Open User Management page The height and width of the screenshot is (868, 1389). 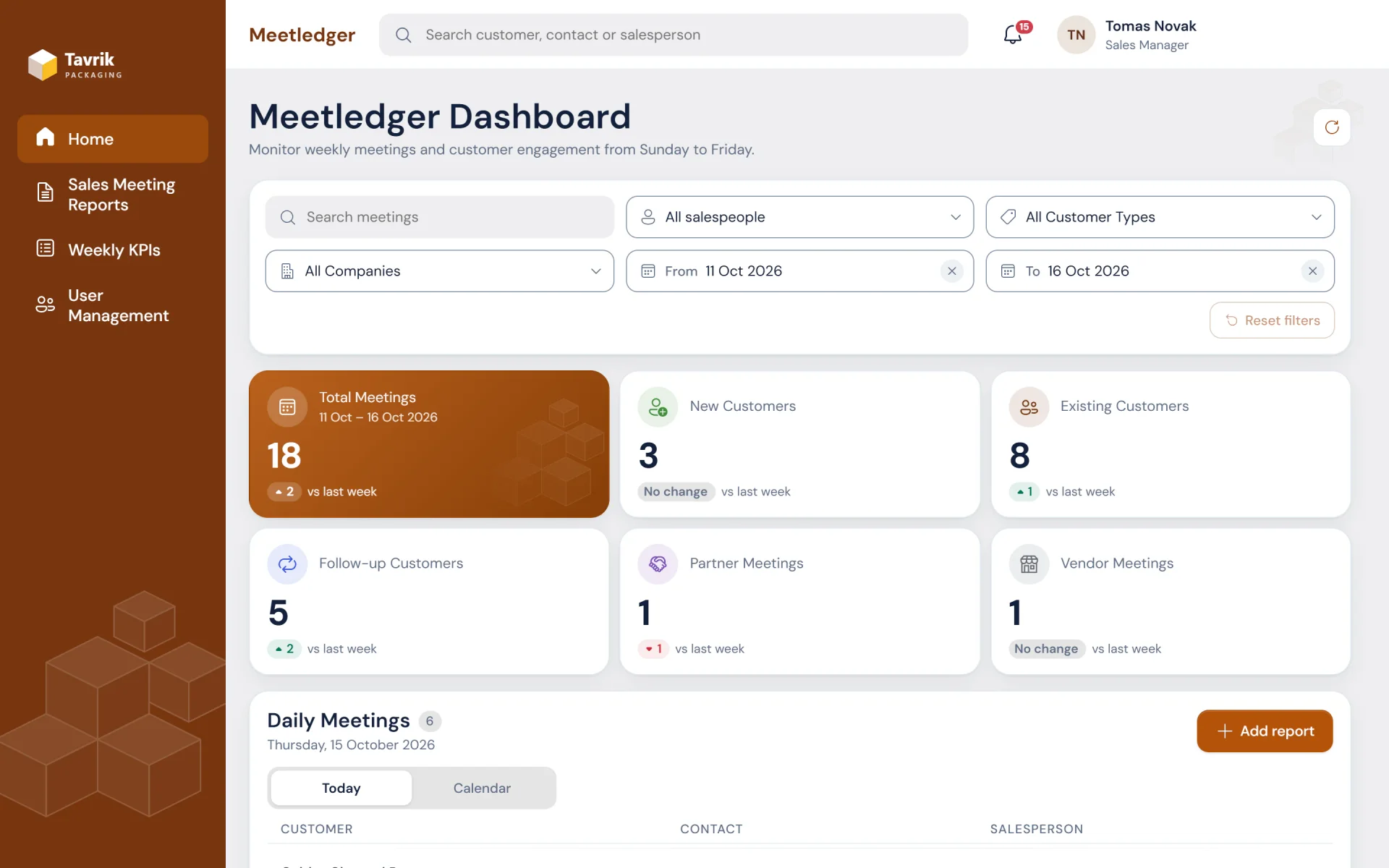[x=113, y=305]
